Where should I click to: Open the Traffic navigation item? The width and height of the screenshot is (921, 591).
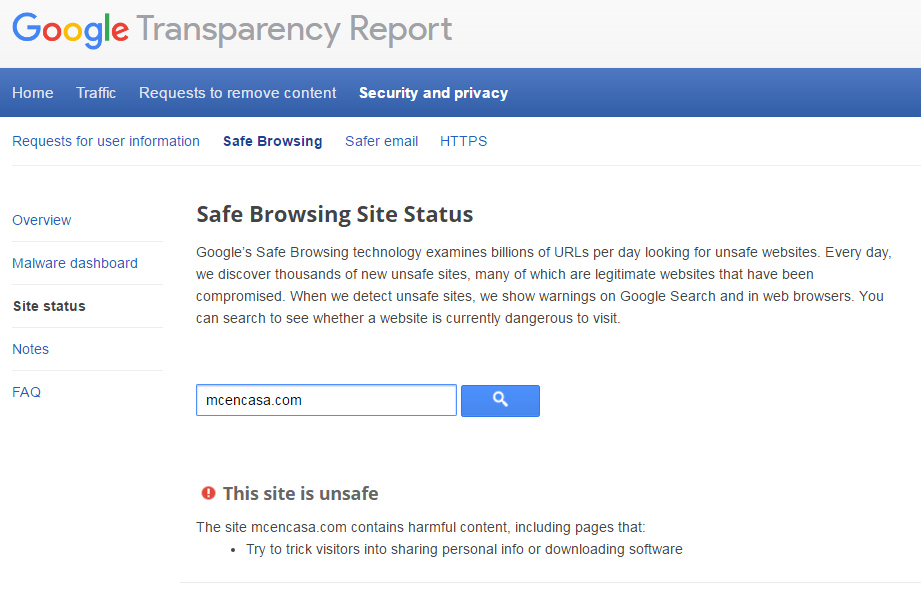95,92
